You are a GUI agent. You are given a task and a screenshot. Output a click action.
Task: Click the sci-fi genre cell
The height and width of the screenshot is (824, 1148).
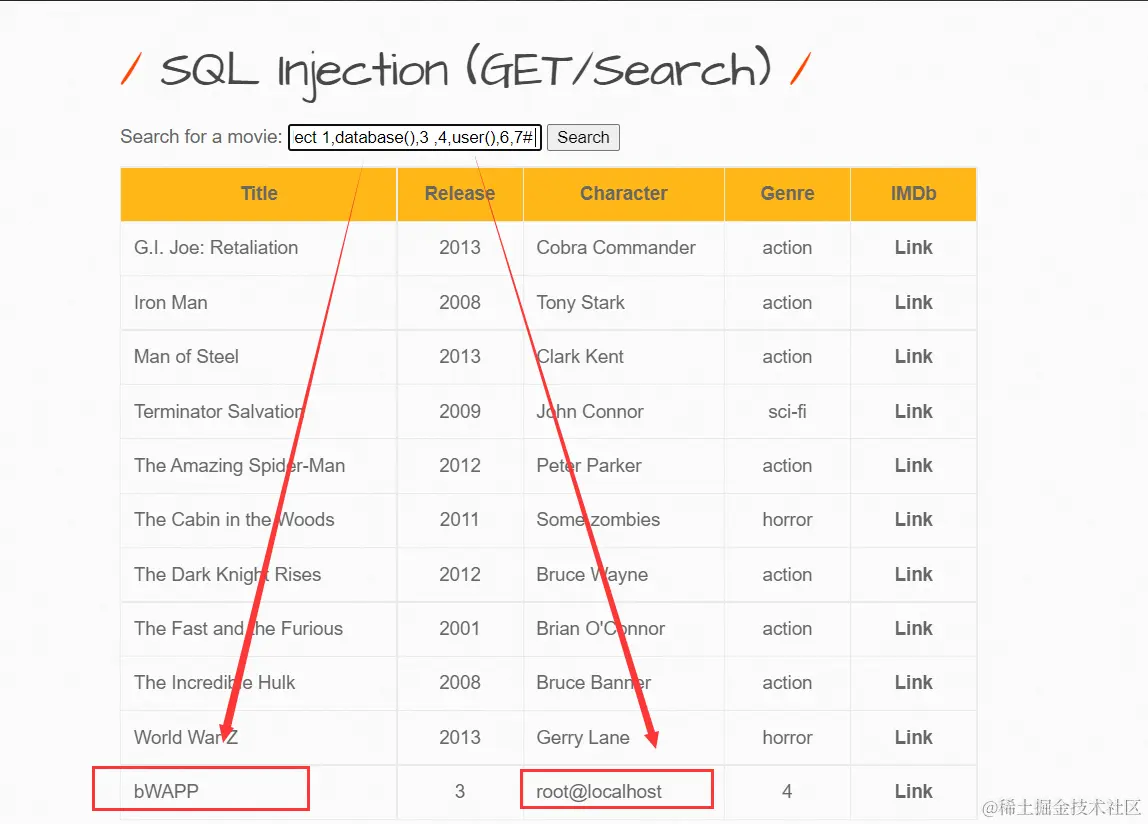[x=787, y=412]
